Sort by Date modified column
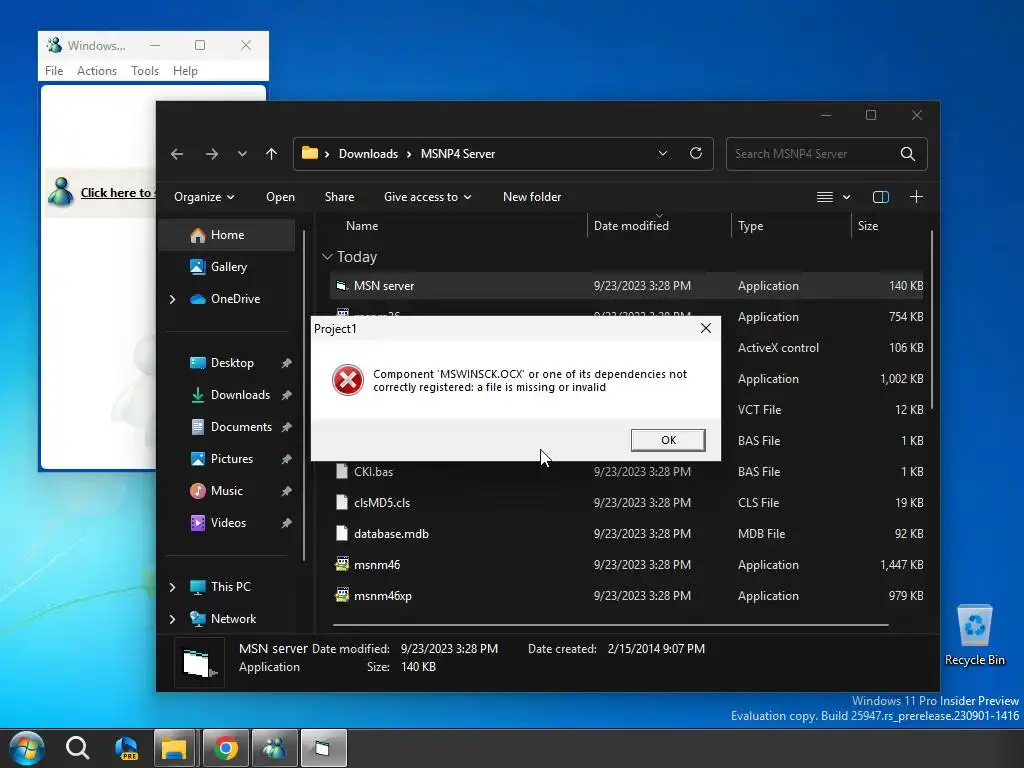Viewport: 1024px width, 768px height. 631,226
